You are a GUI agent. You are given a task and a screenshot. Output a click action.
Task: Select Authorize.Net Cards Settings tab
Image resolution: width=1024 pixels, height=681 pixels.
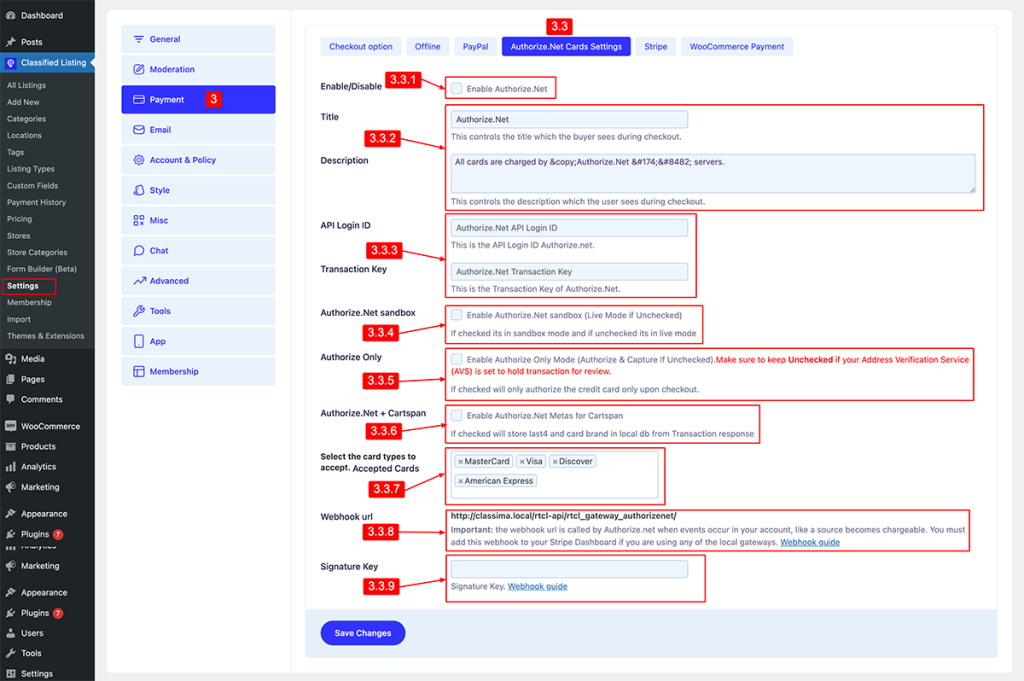click(566, 46)
